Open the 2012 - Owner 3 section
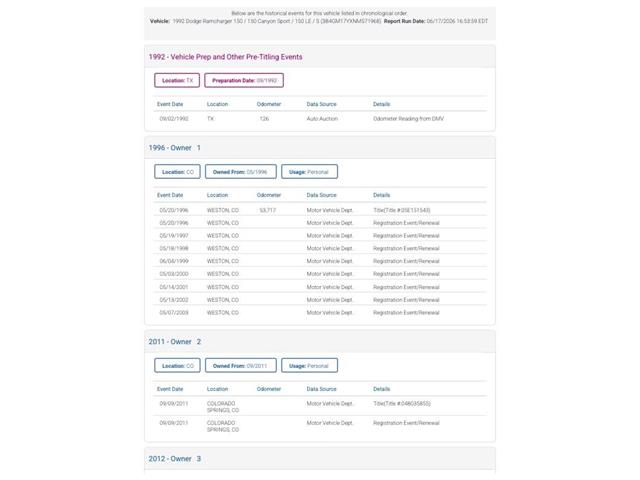 [320, 459]
